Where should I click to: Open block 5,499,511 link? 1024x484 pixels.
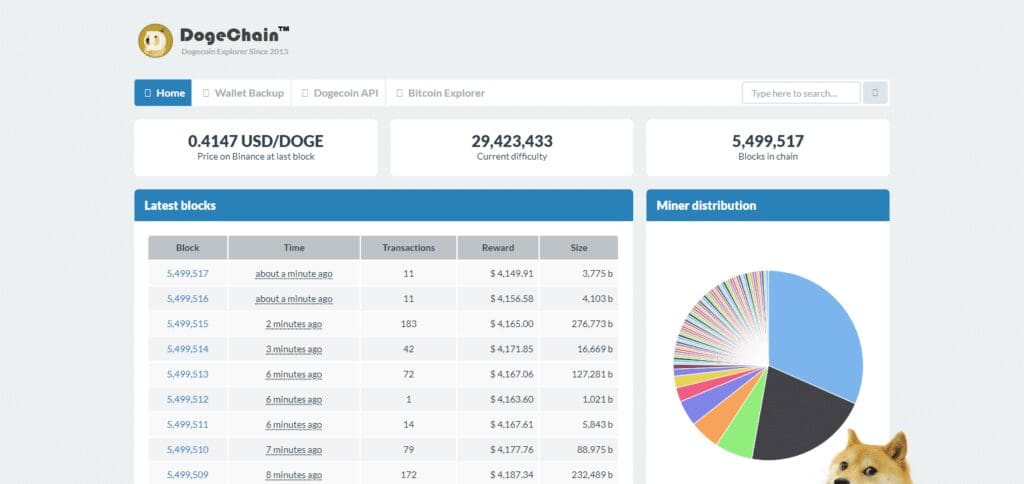click(x=187, y=425)
